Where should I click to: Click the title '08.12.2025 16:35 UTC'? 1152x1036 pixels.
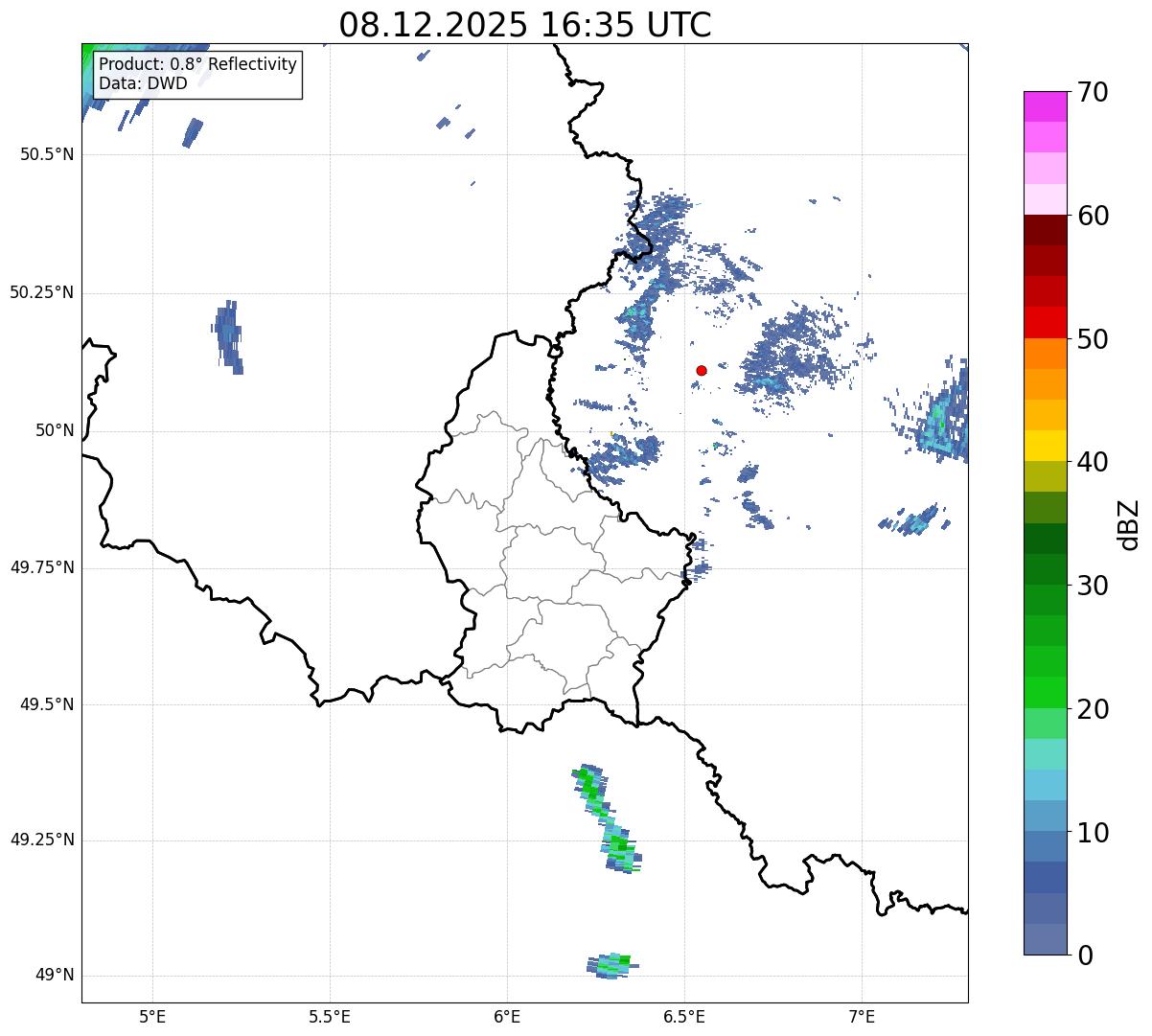click(x=525, y=25)
